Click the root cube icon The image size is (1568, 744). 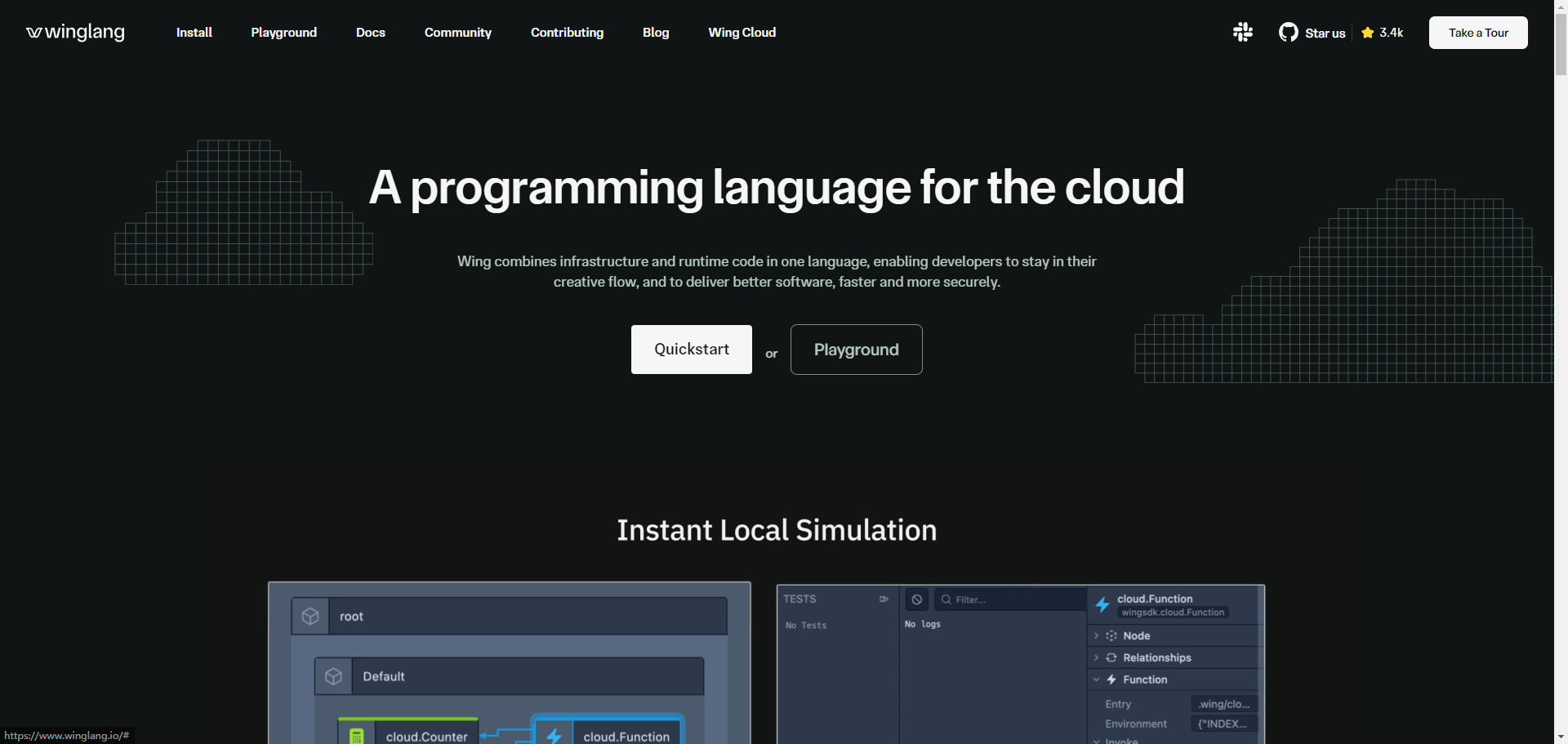click(x=310, y=617)
